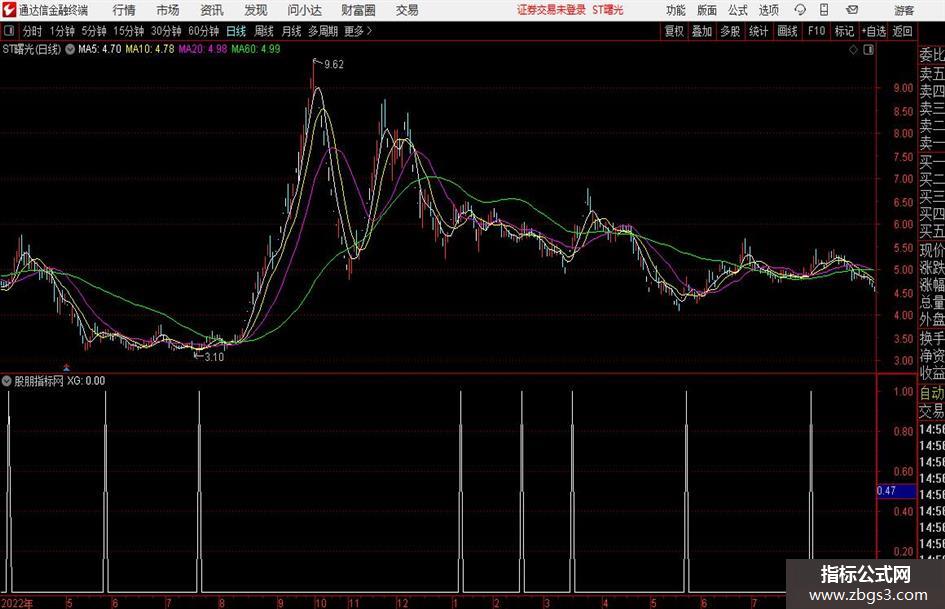
Task: Switch to the 月线 monthly tab
Action: (291, 31)
